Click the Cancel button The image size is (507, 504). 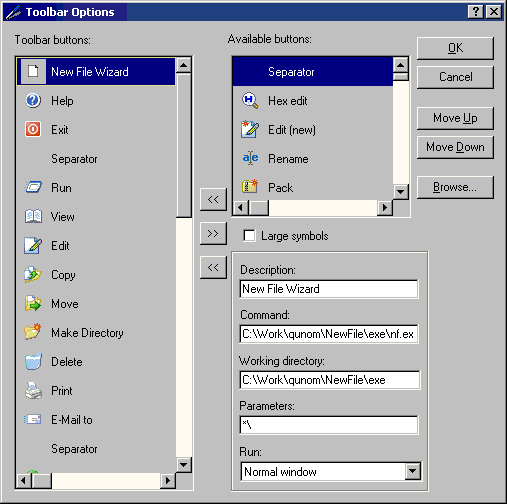coord(455,77)
